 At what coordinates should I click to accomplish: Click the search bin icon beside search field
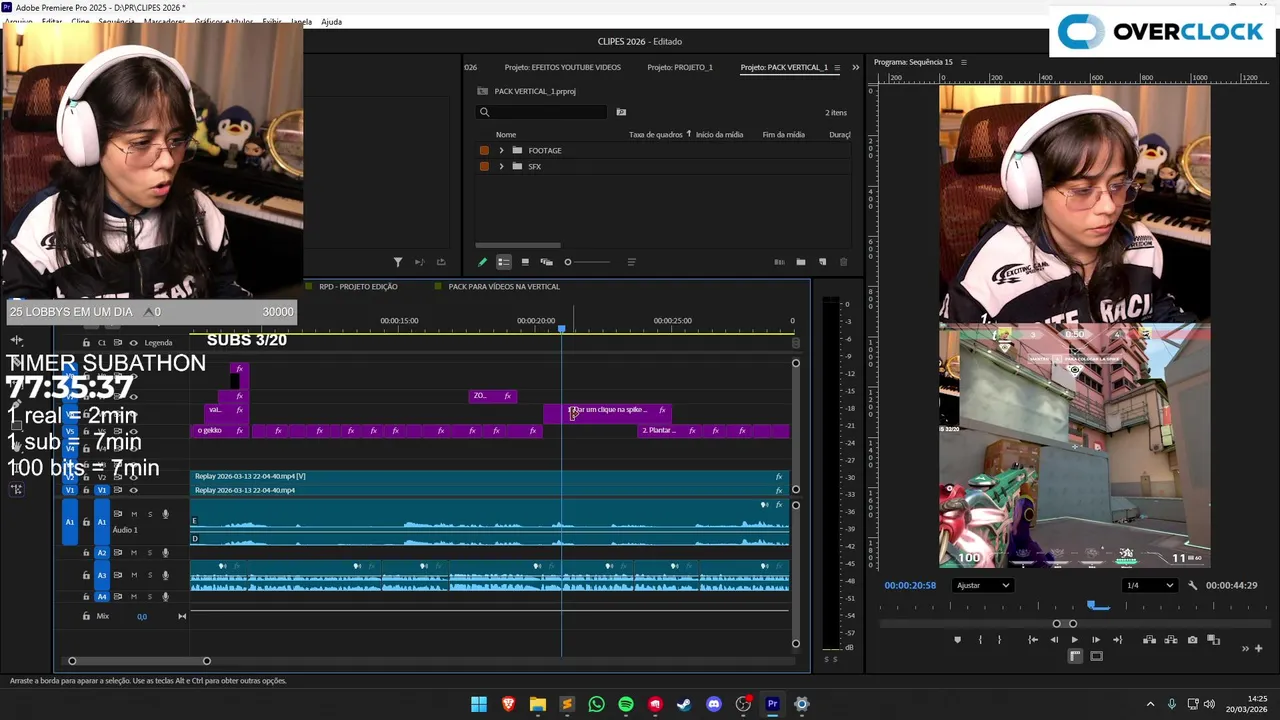(x=621, y=112)
